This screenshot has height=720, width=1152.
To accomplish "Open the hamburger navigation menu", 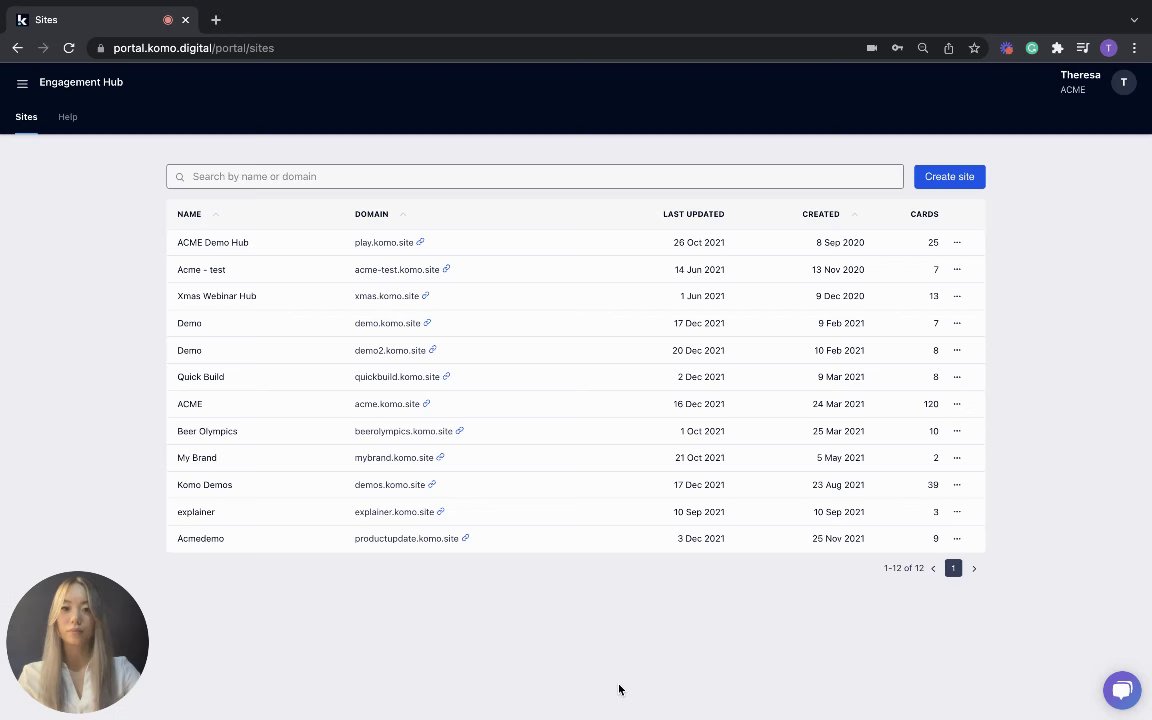I will click(22, 84).
